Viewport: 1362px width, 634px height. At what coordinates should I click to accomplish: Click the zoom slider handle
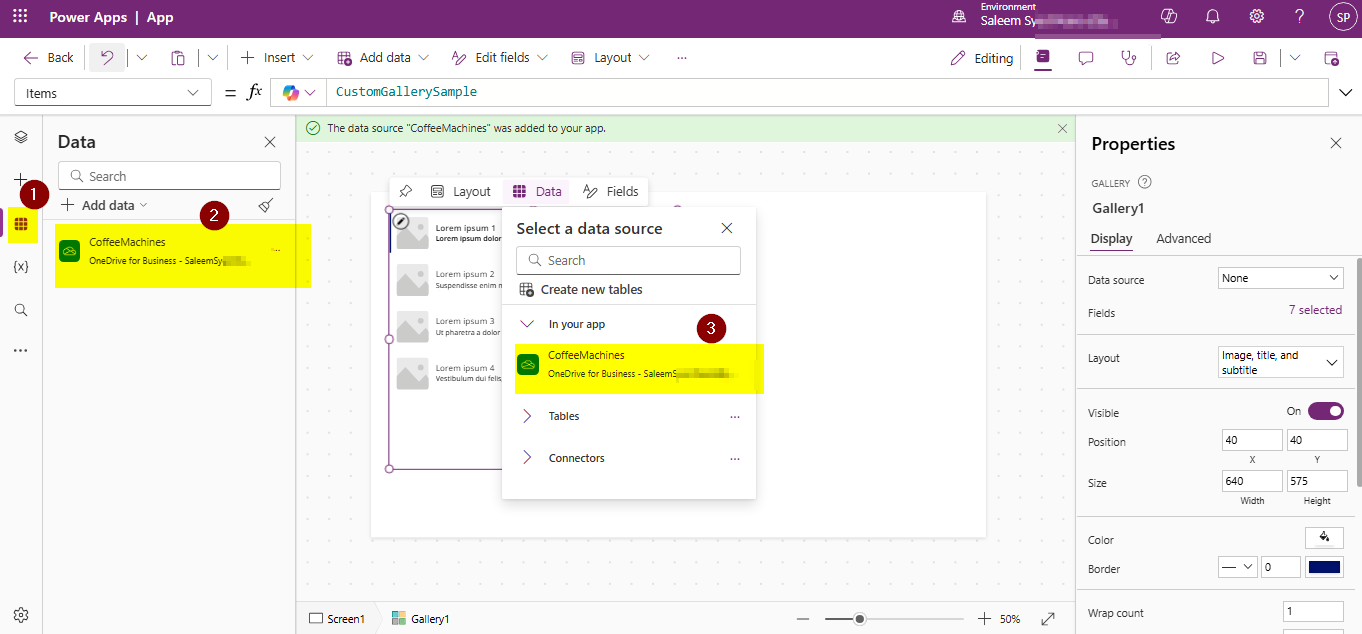tap(859, 619)
